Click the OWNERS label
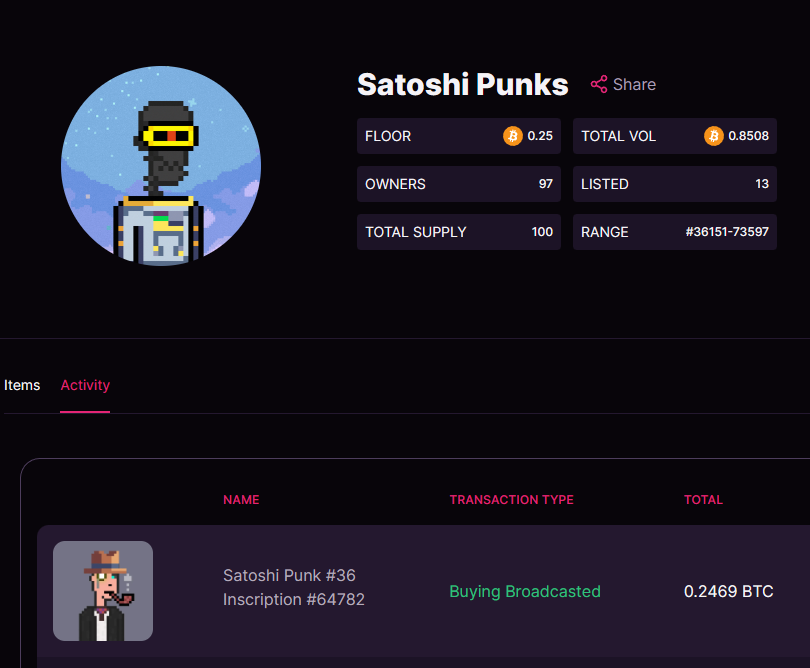The image size is (810, 668). click(395, 184)
